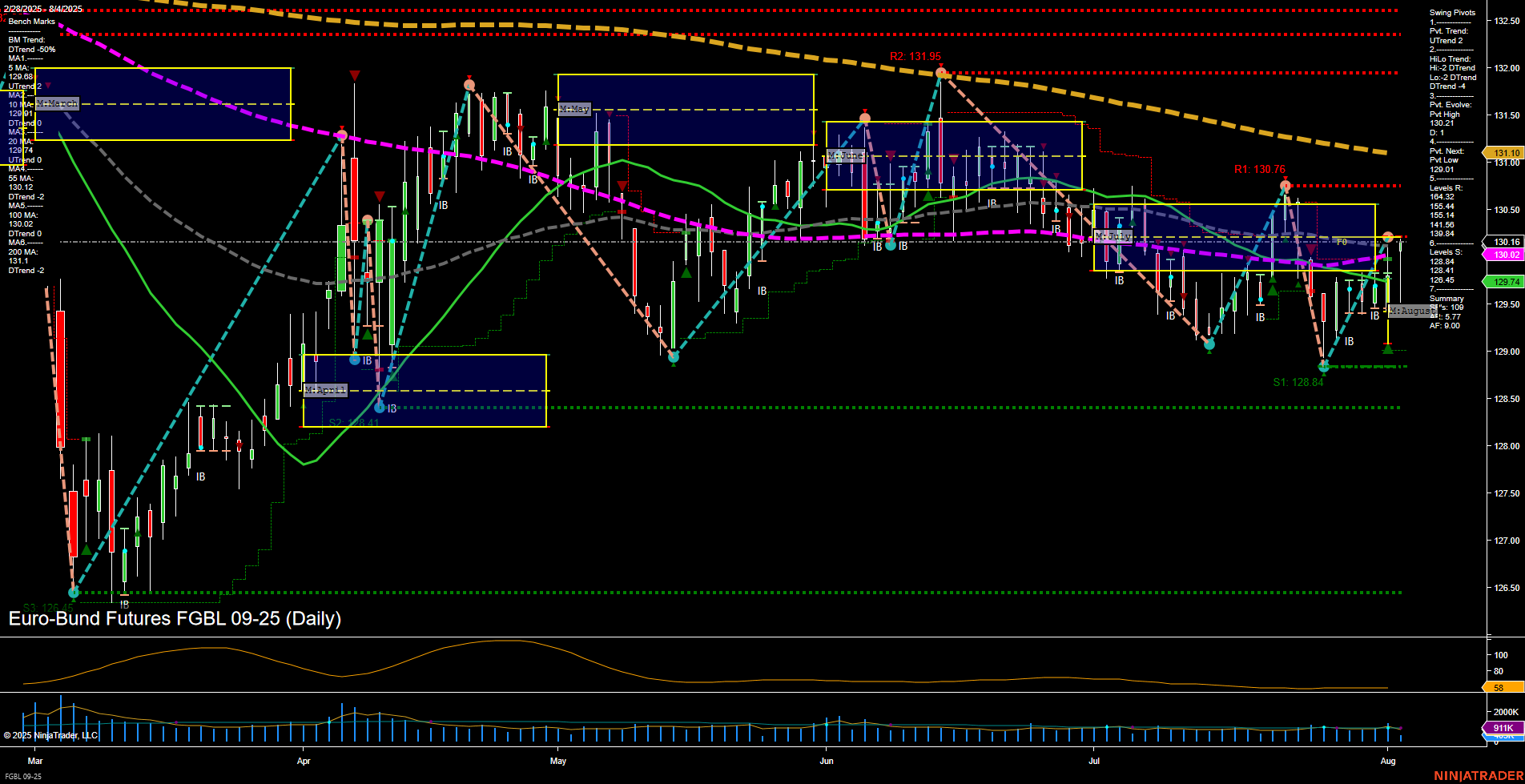Click the magenta 911K volume tag

[1503, 729]
